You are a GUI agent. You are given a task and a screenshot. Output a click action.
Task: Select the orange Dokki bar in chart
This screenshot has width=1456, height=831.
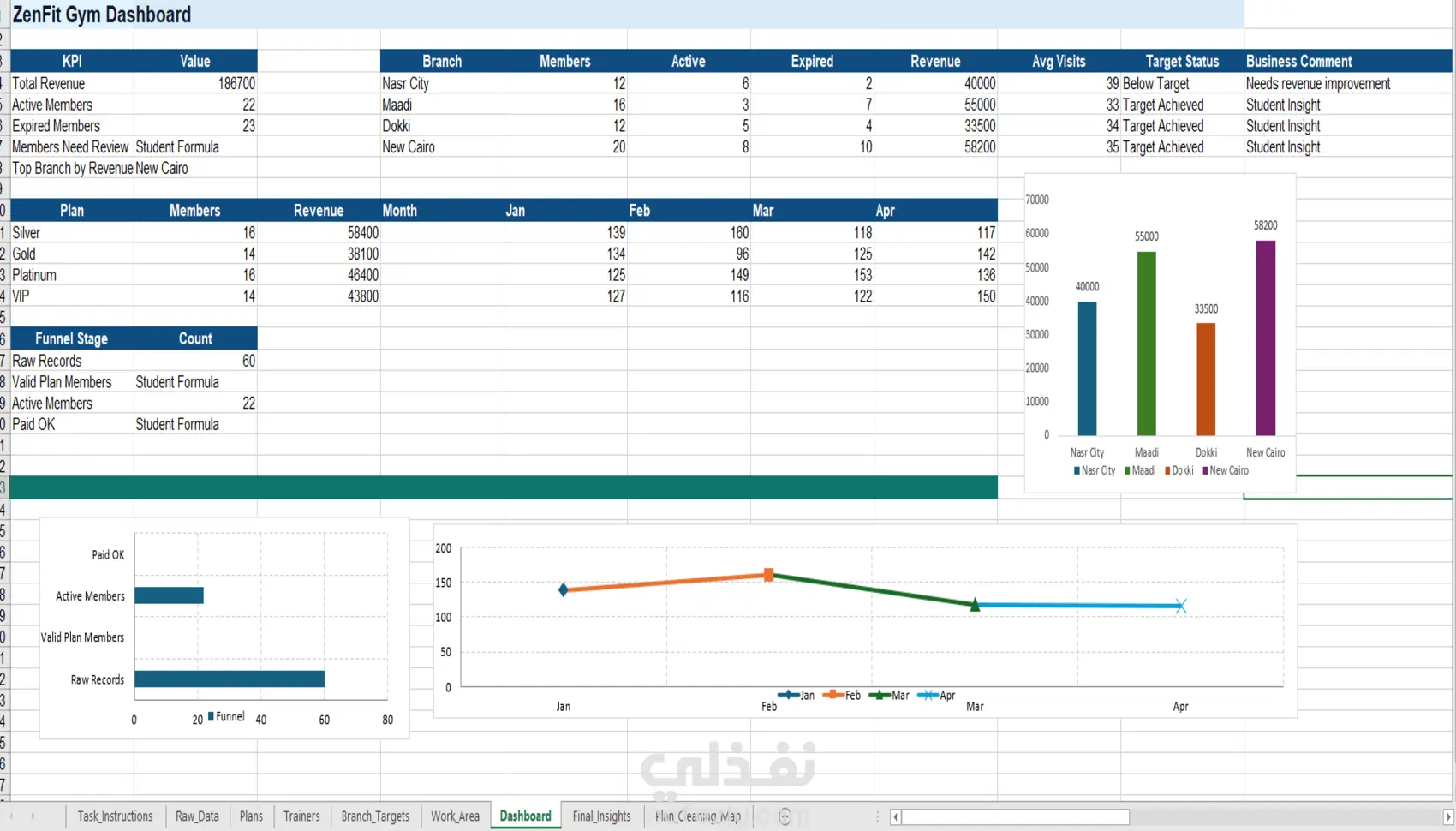coord(1206,379)
